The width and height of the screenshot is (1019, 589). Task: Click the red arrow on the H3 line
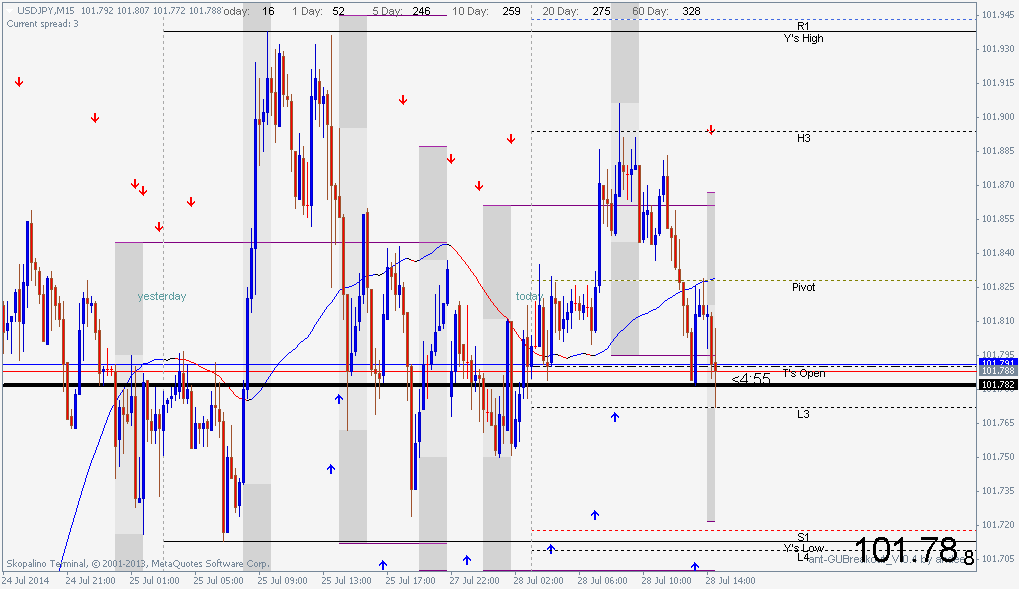tap(711, 130)
